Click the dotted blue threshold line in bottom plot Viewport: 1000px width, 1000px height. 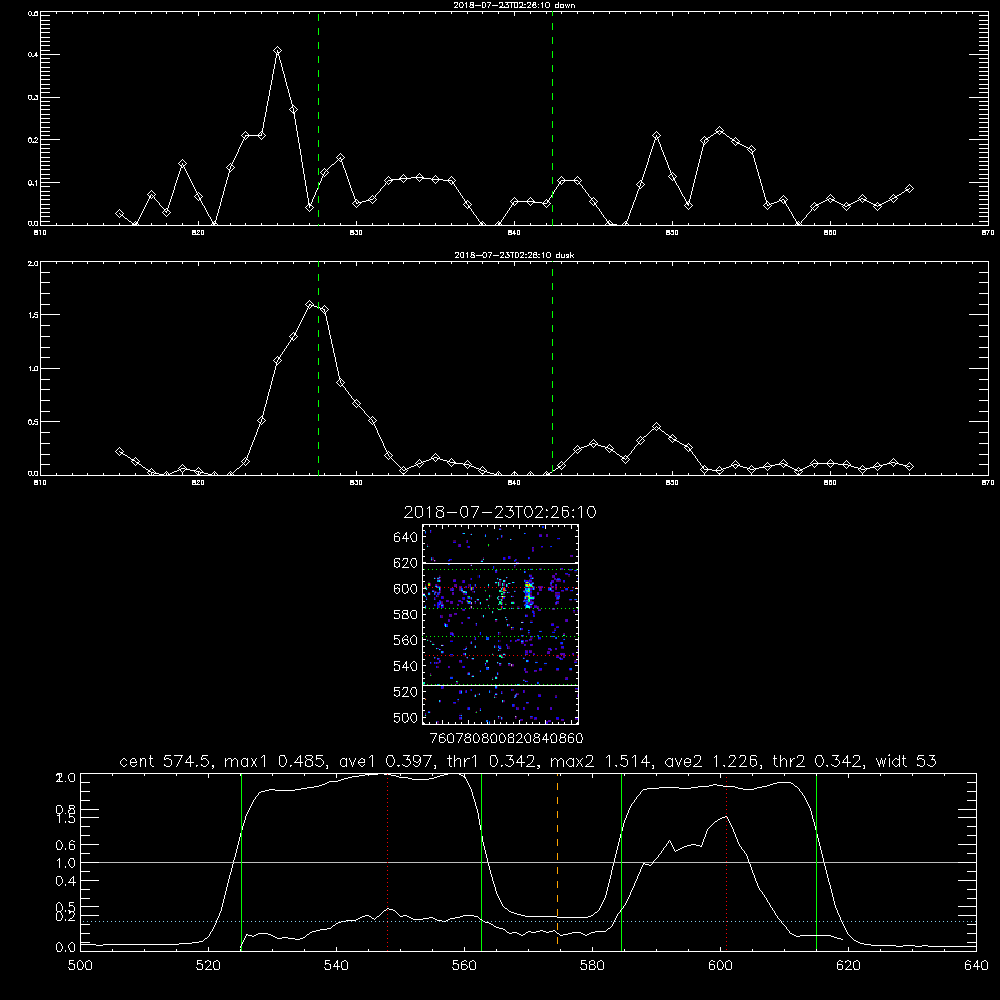pos(528,922)
